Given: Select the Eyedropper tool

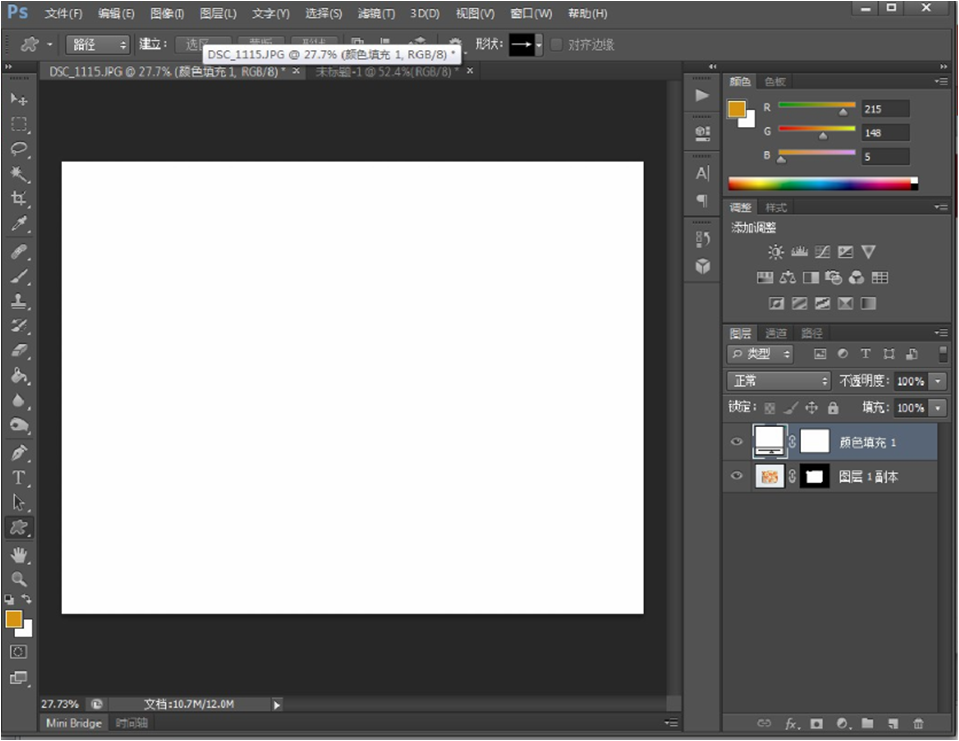Looking at the screenshot, I should 19,224.
